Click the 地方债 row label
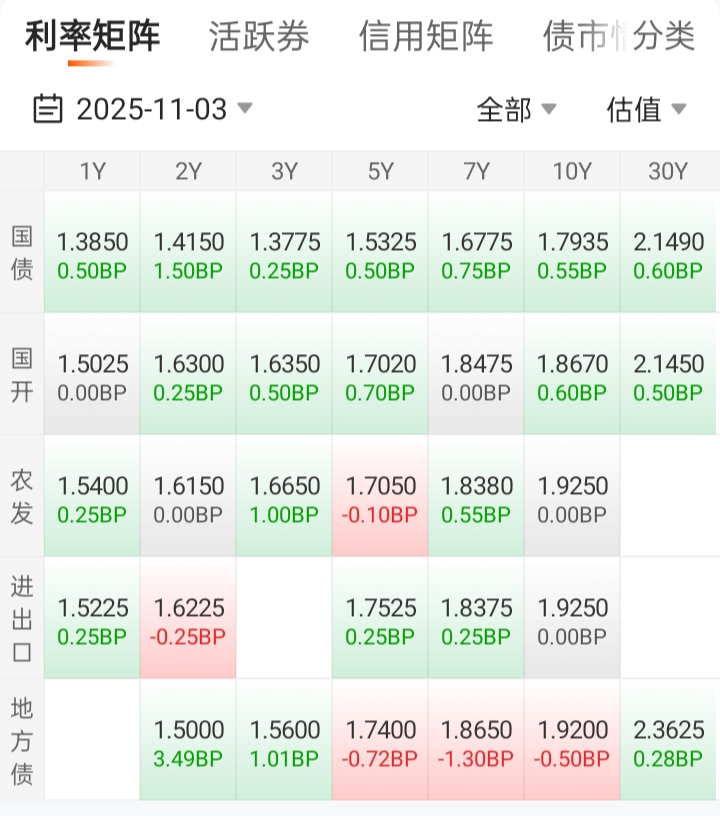 click(22, 740)
